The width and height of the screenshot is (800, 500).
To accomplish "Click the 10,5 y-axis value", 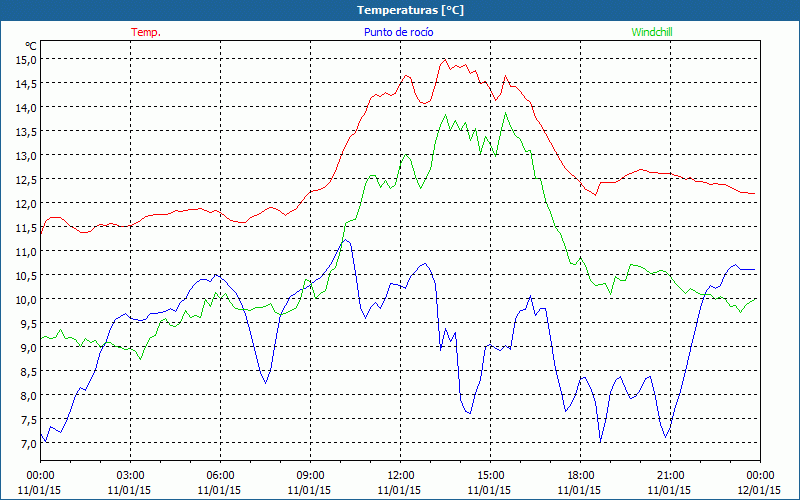I will click(x=26, y=276).
